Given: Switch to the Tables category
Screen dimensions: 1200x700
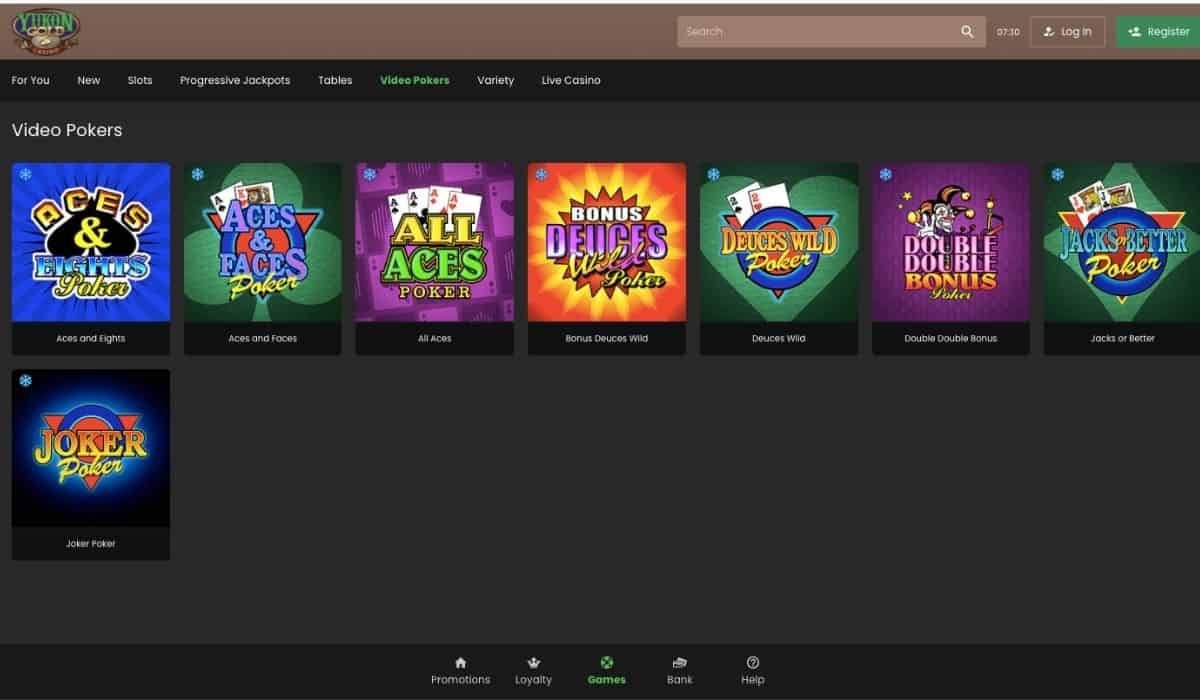Looking at the screenshot, I should pyautogui.click(x=335, y=80).
